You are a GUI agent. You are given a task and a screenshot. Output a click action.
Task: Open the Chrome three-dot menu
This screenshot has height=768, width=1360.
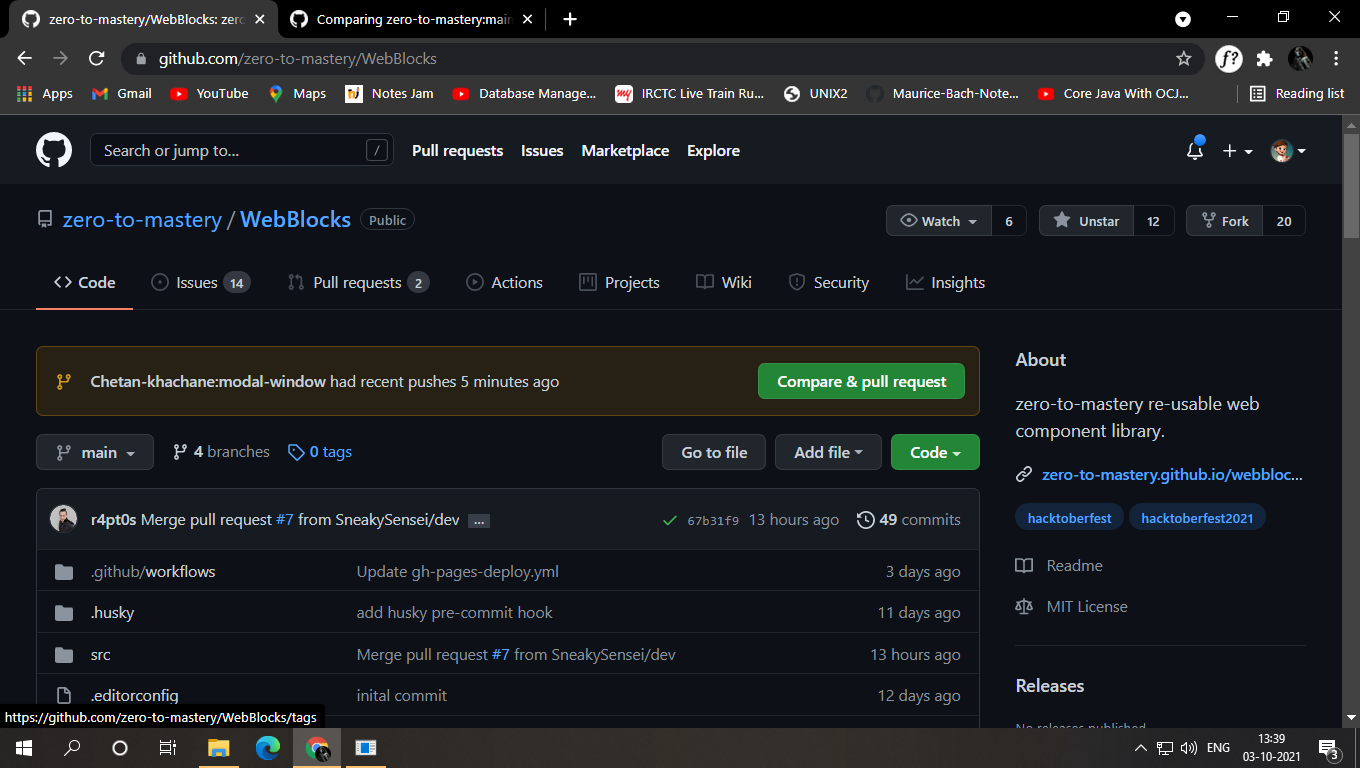(1336, 59)
